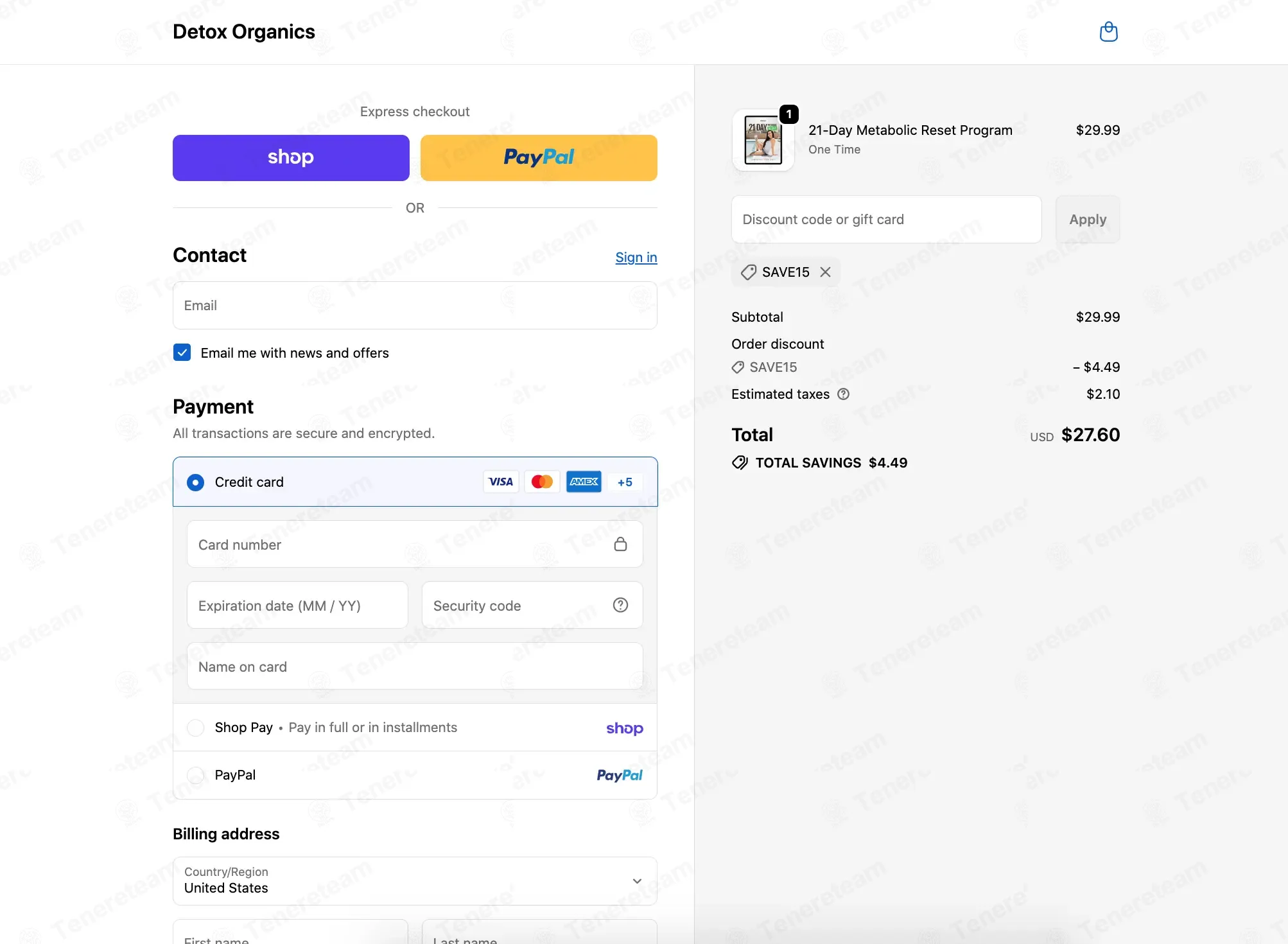Pay with Shop express checkout

291,158
